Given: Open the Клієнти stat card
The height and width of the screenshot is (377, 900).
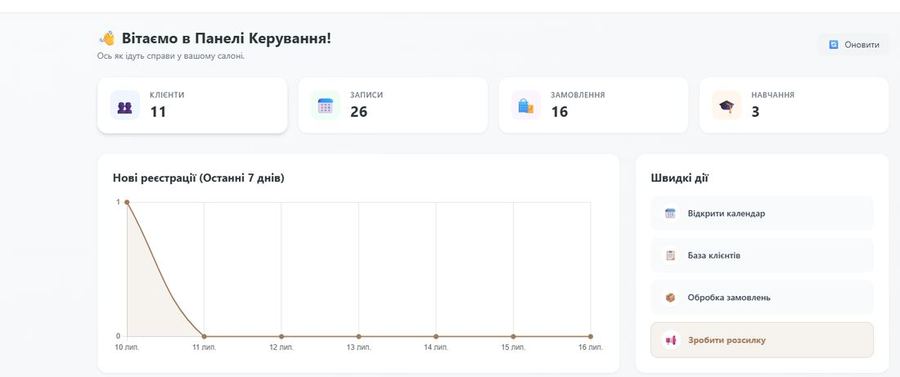Looking at the screenshot, I should click(192, 105).
